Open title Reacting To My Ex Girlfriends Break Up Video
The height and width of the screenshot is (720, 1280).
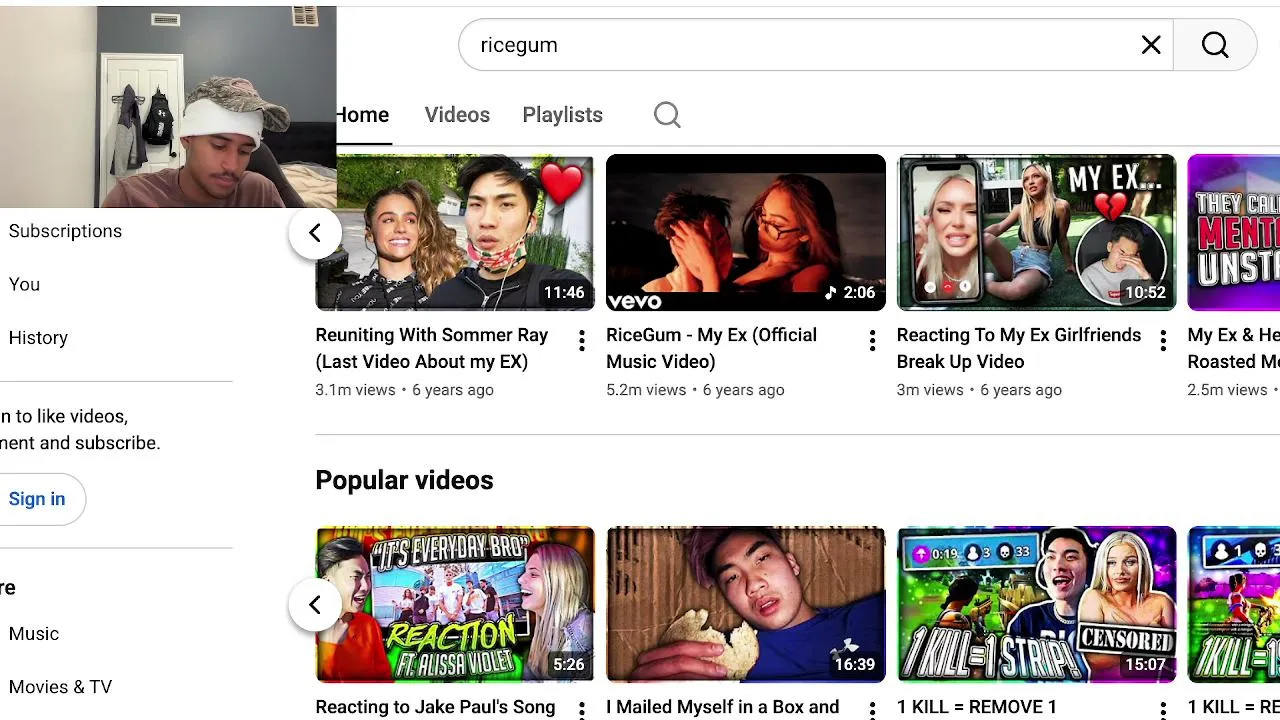pyautogui.click(x=1019, y=348)
